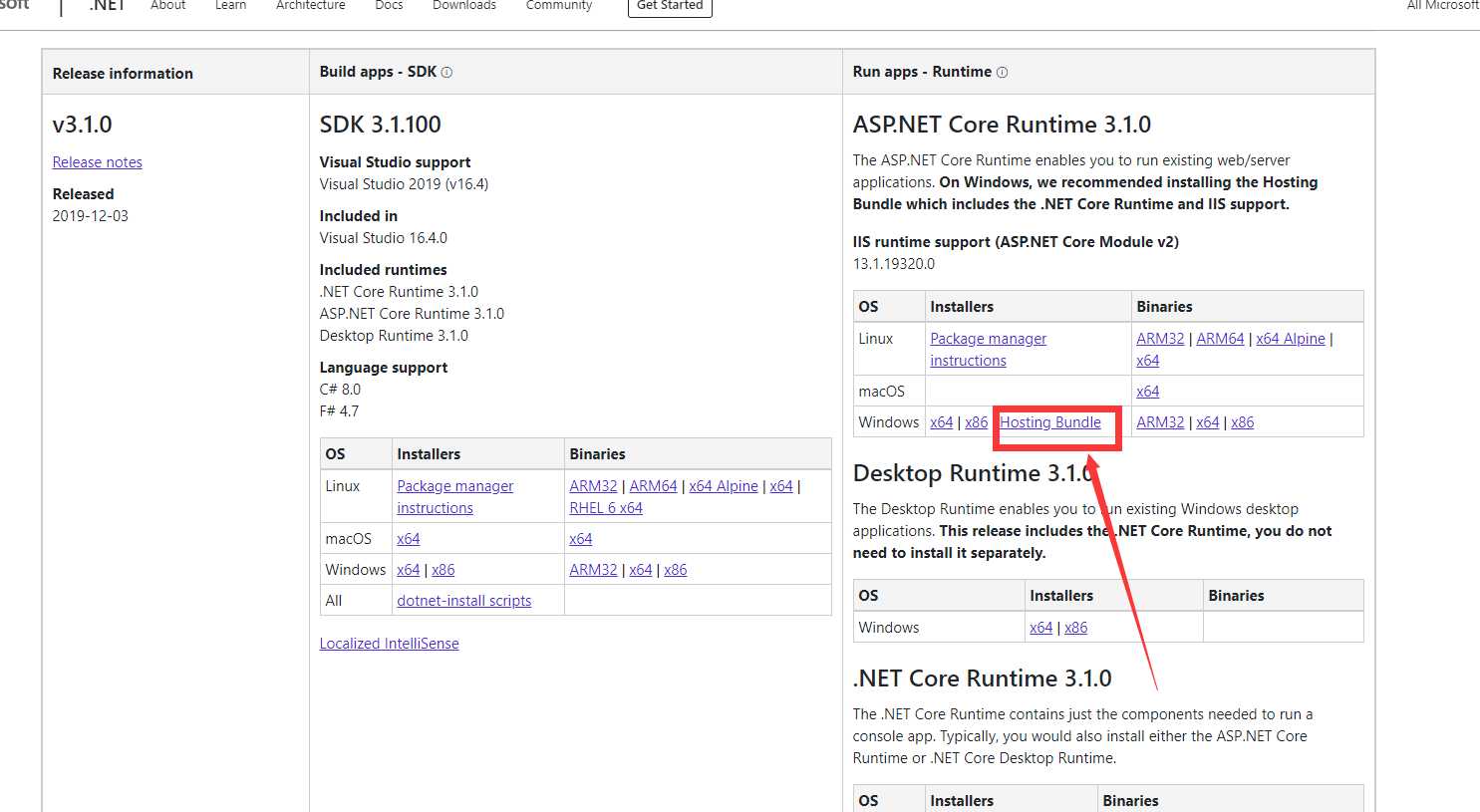Open the Community nav item

[559, 6]
